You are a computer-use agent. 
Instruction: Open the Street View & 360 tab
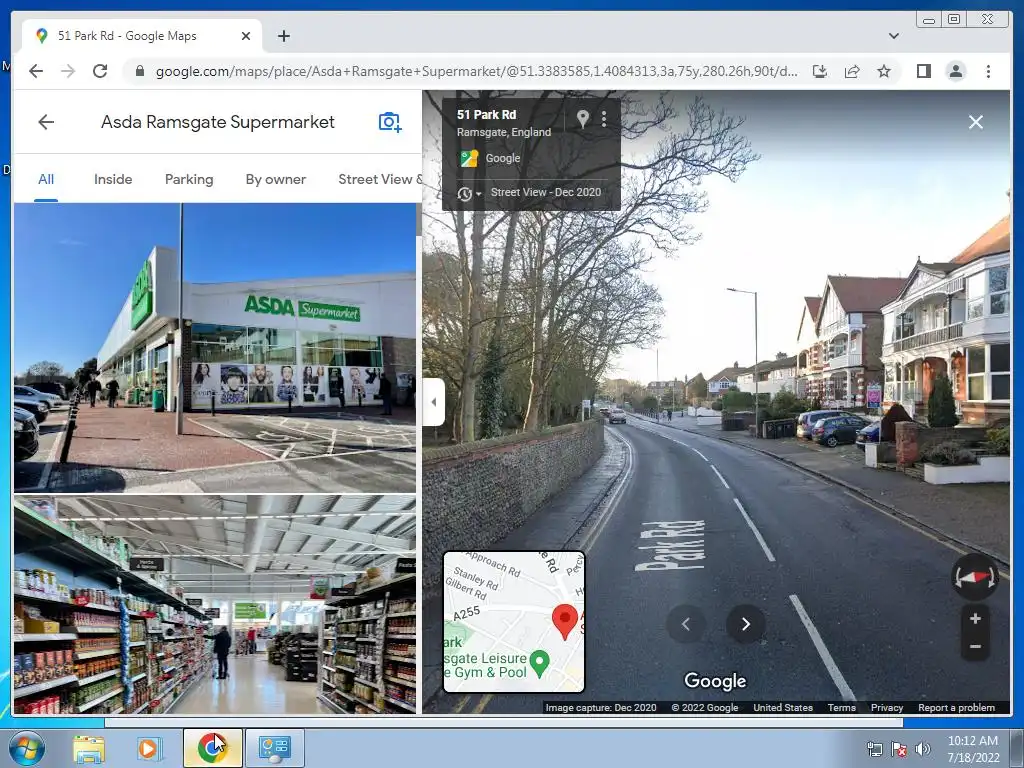[x=379, y=179]
